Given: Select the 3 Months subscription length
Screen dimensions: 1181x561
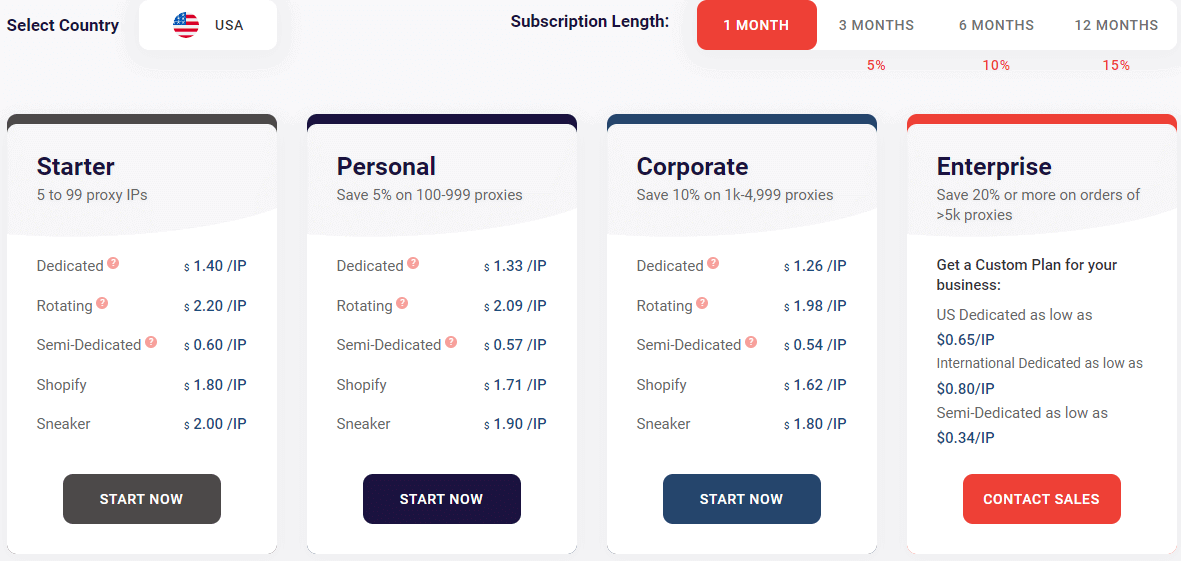Looking at the screenshot, I should tap(876, 25).
